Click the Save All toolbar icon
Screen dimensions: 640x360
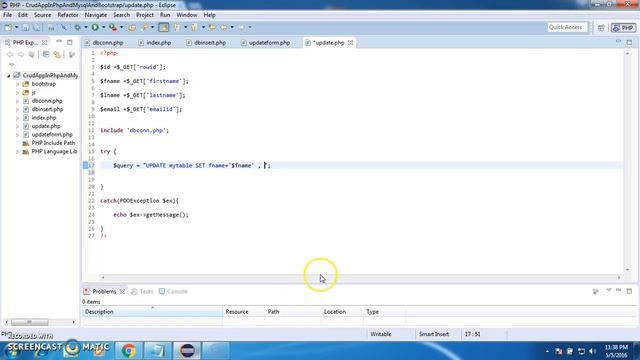[x=36, y=27]
